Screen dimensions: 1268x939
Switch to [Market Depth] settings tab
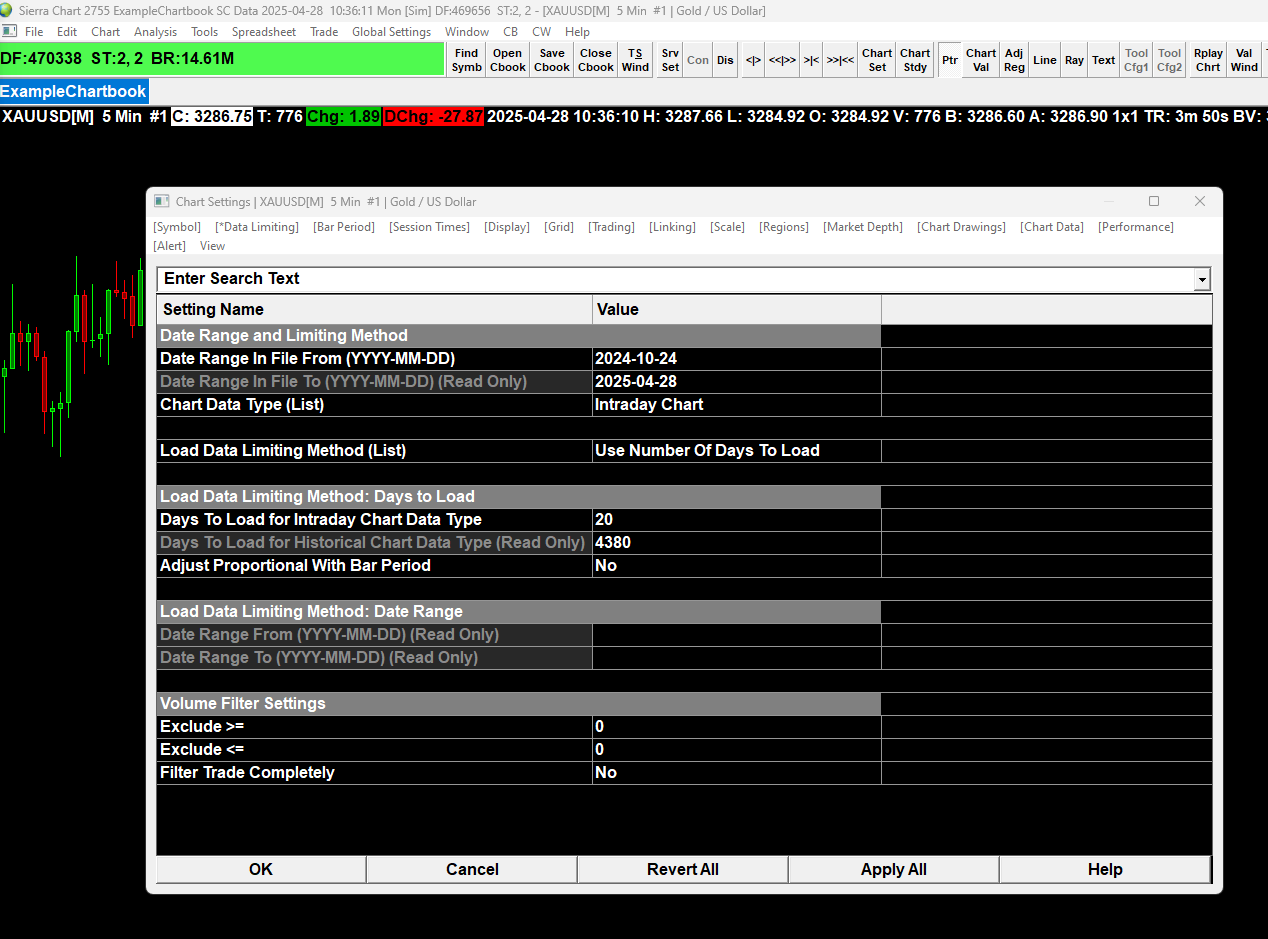pos(863,227)
